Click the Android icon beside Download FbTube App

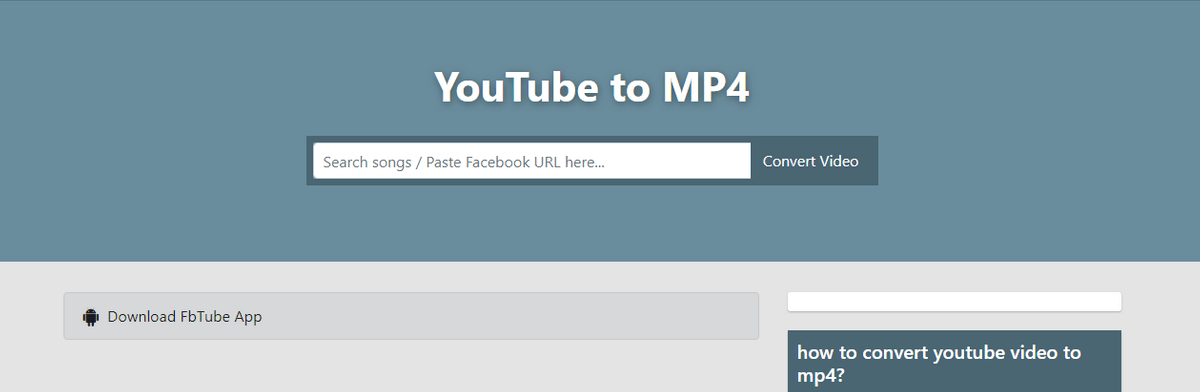(x=90, y=317)
